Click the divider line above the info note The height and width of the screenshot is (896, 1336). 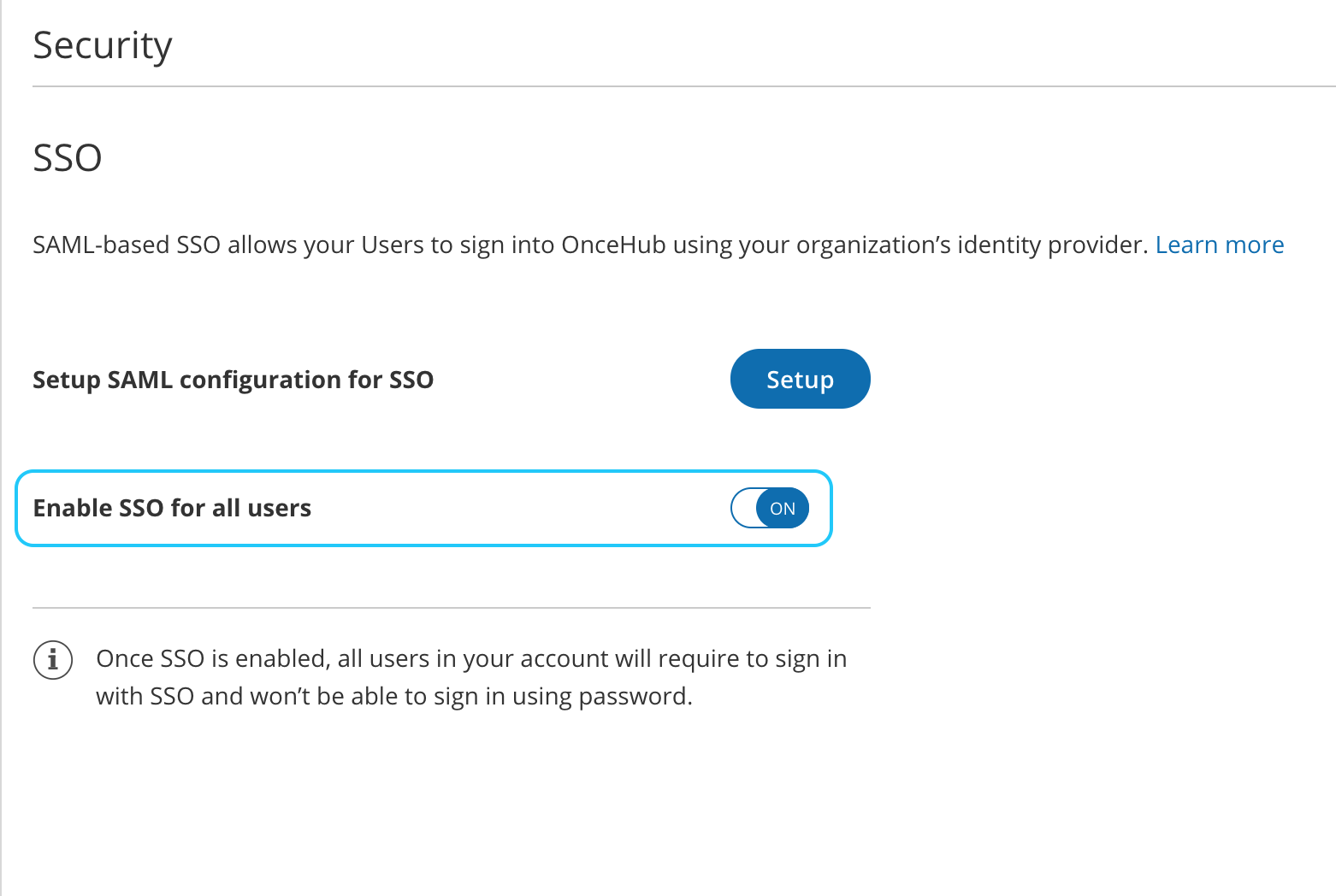coord(451,608)
